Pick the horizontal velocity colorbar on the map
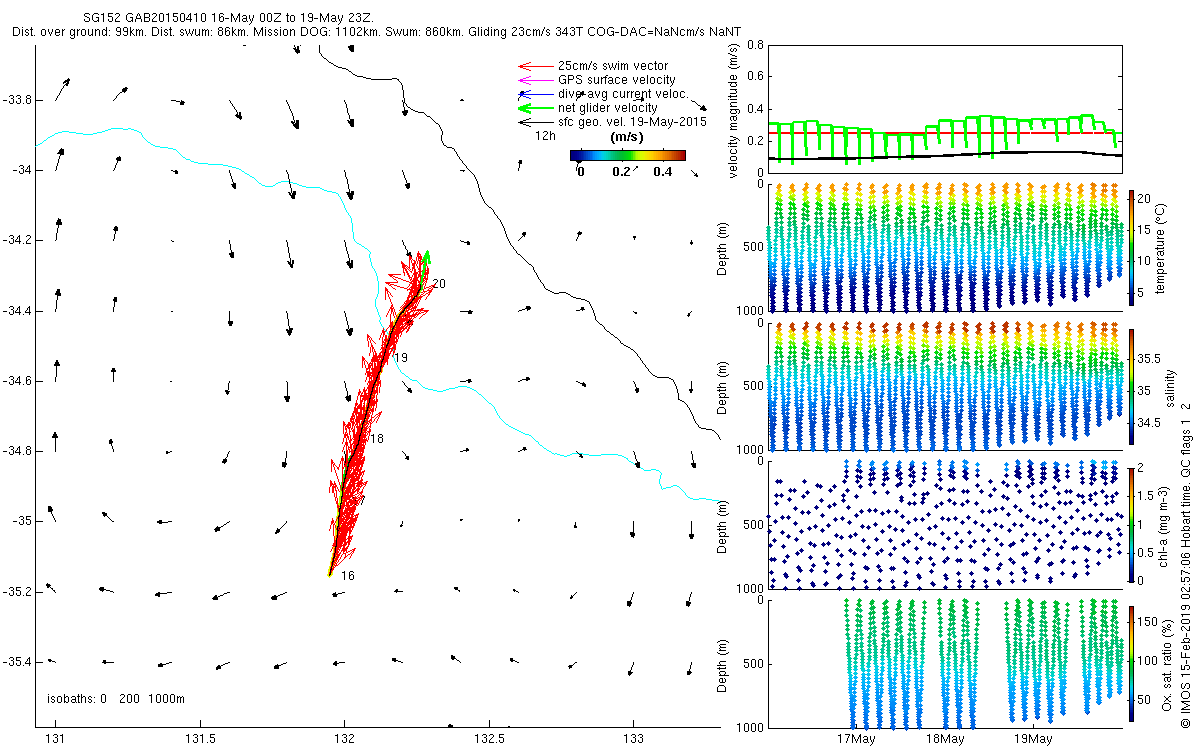 point(628,155)
